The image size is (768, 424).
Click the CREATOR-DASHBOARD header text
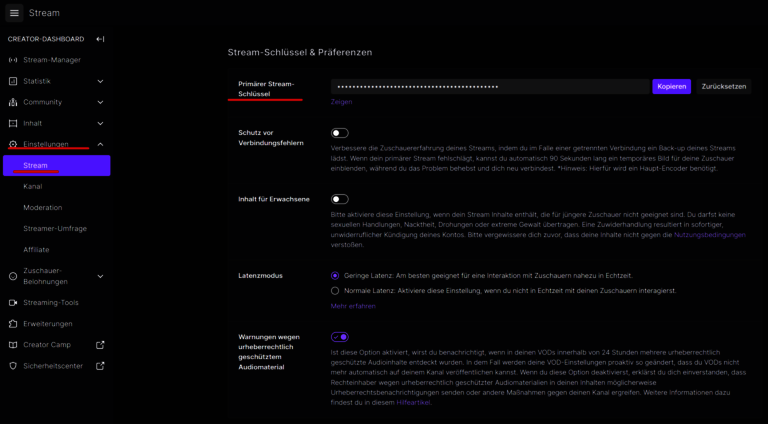pyautogui.click(x=46, y=39)
